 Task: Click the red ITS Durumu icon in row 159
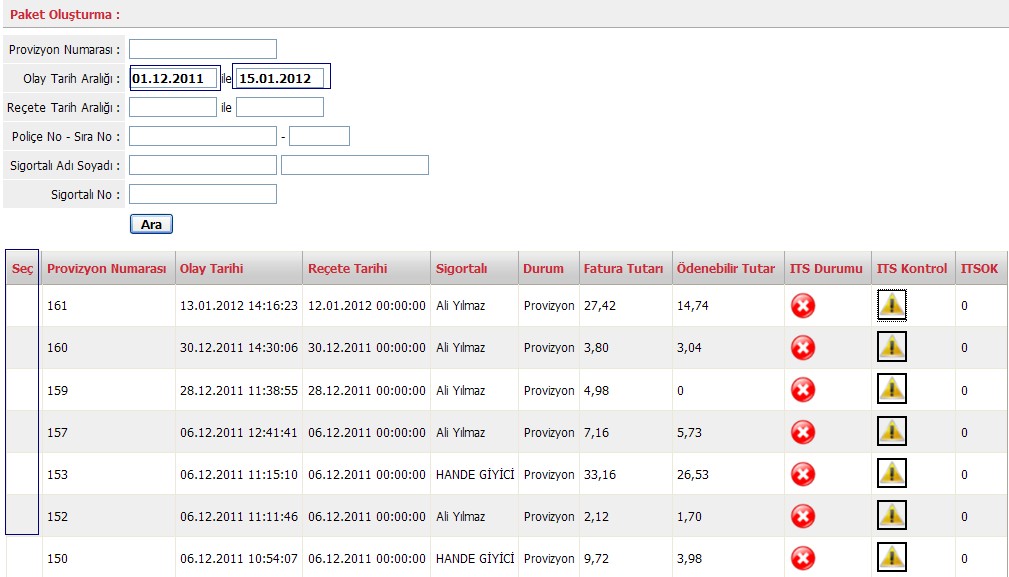pyautogui.click(x=802, y=390)
